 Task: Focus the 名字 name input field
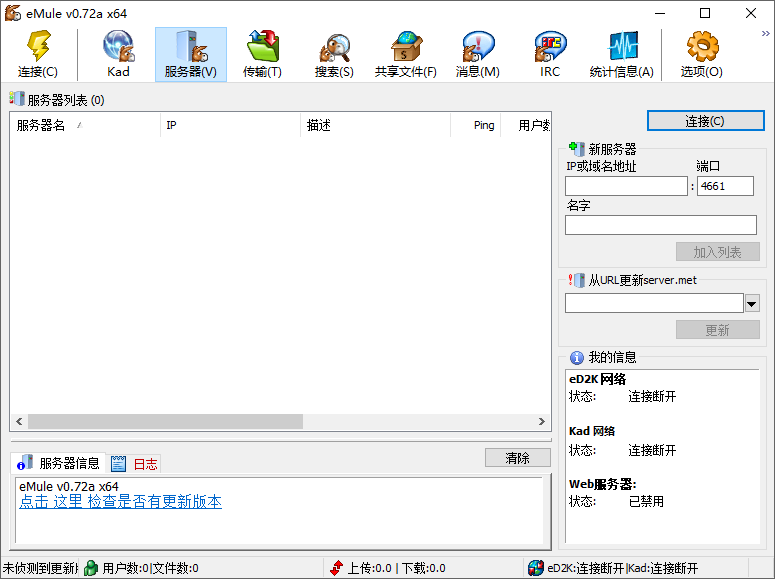661,225
